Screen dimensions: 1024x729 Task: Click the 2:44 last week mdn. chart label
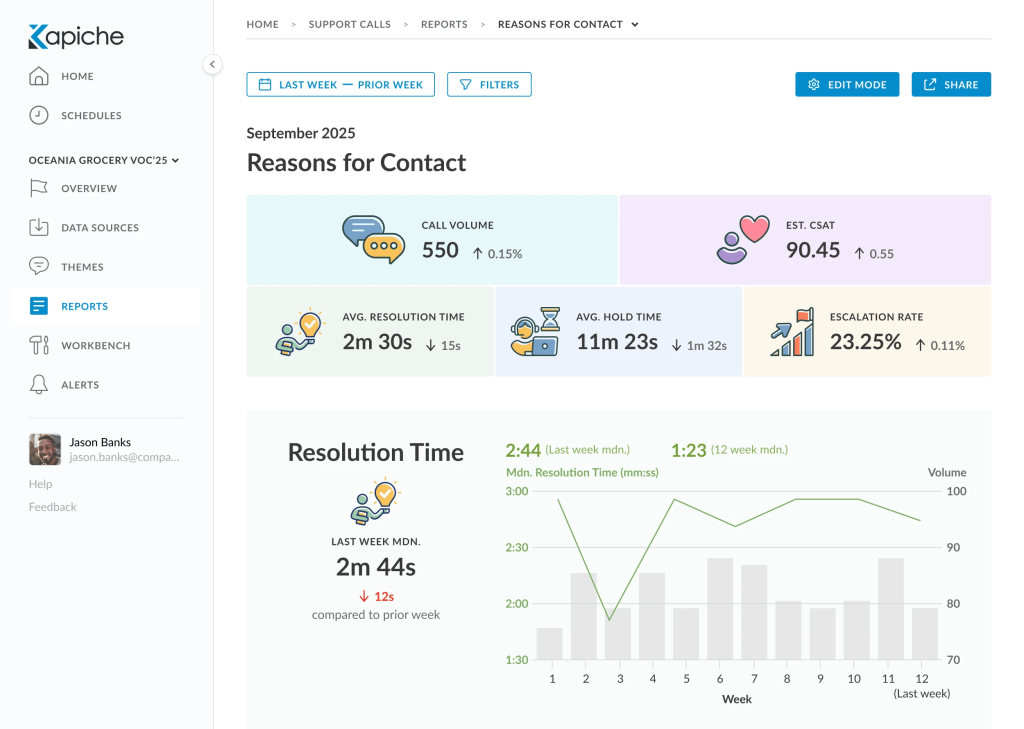tap(568, 450)
